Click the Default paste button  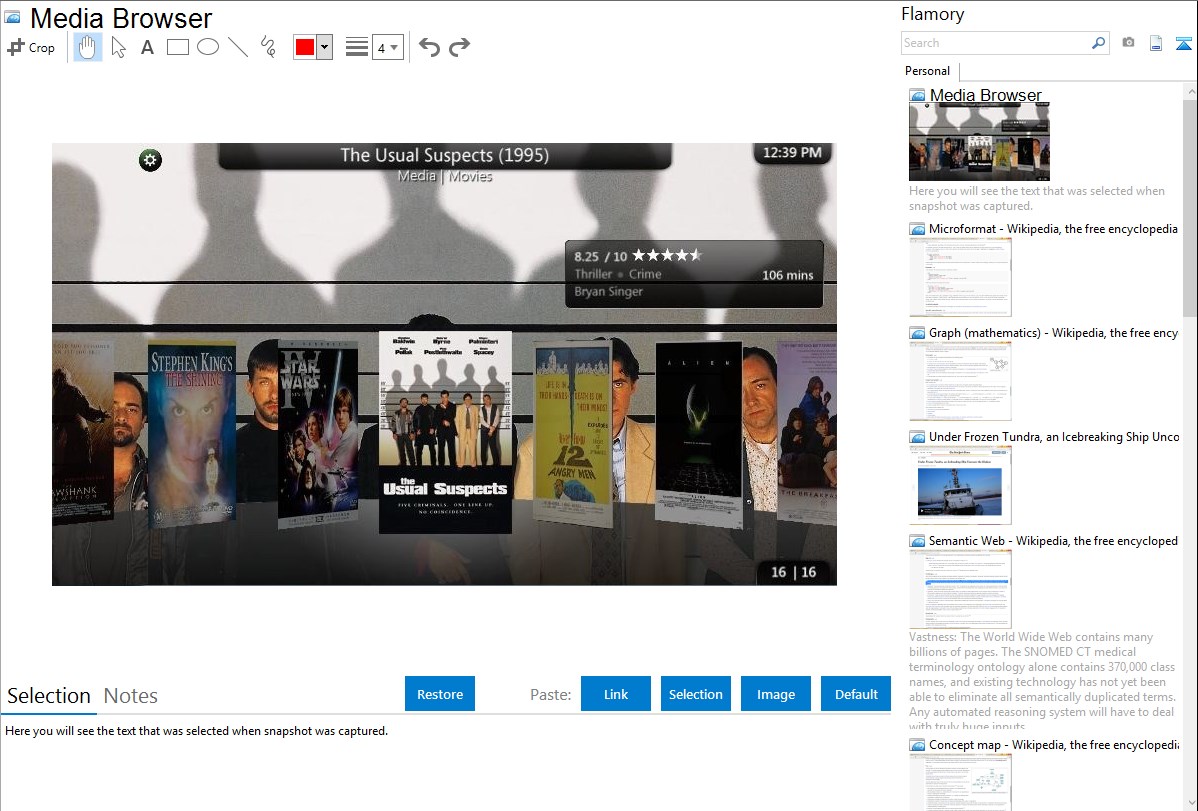[856, 694]
